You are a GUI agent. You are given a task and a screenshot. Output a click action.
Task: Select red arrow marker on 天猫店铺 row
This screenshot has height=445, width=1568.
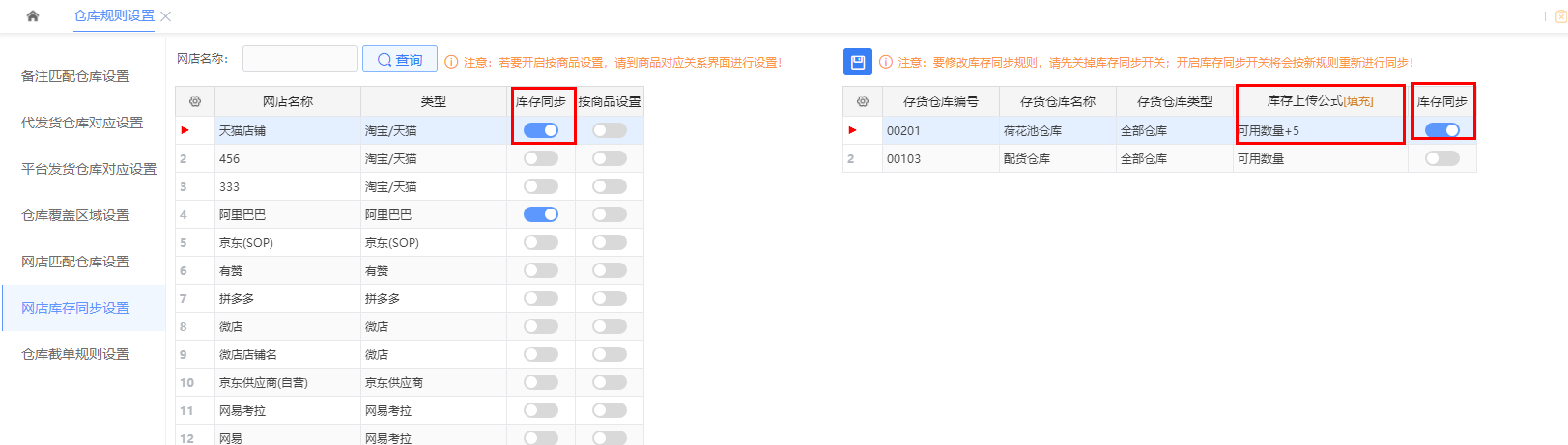click(185, 130)
